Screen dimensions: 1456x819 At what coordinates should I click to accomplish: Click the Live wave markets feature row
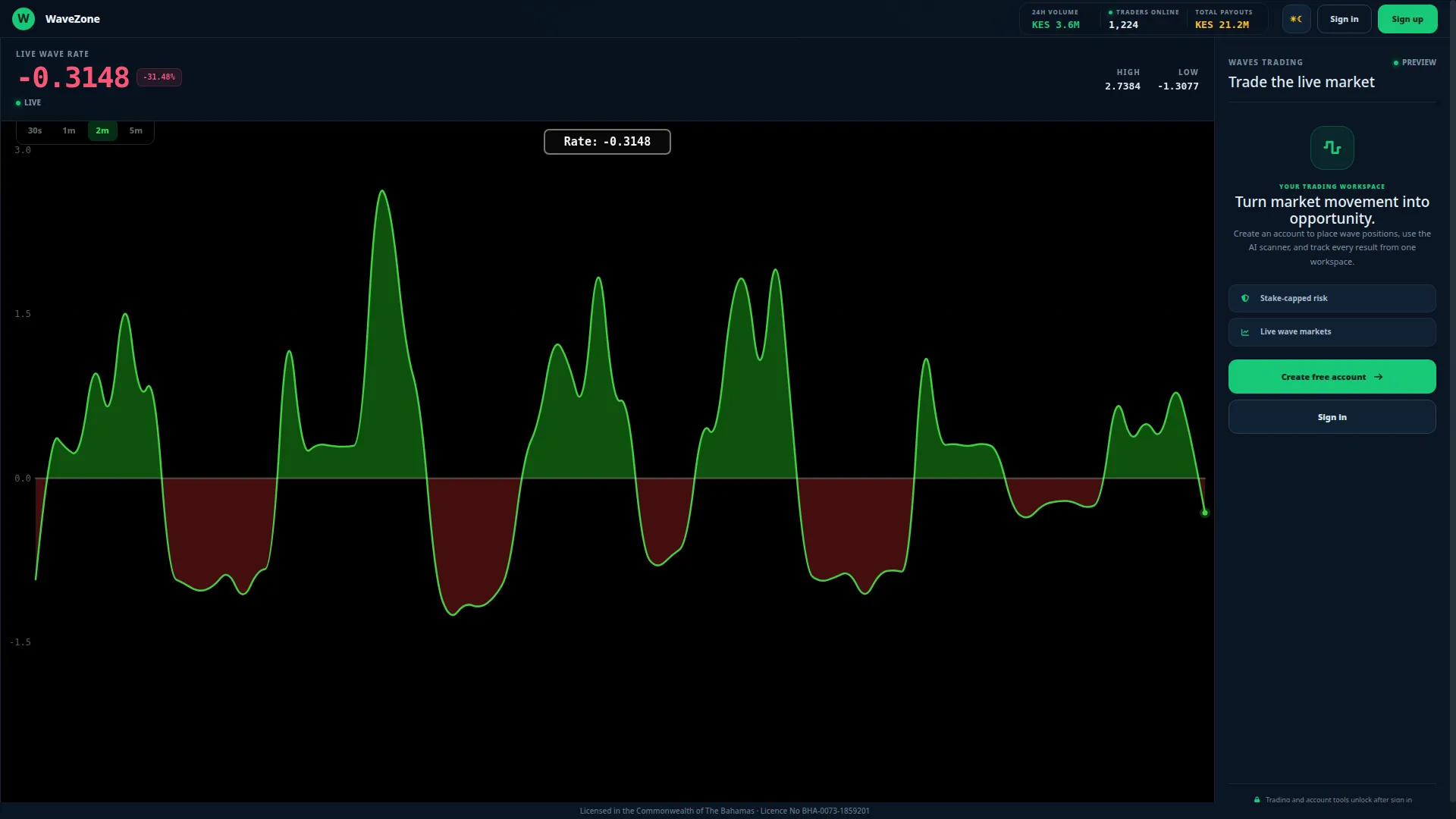tap(1332, 332)
